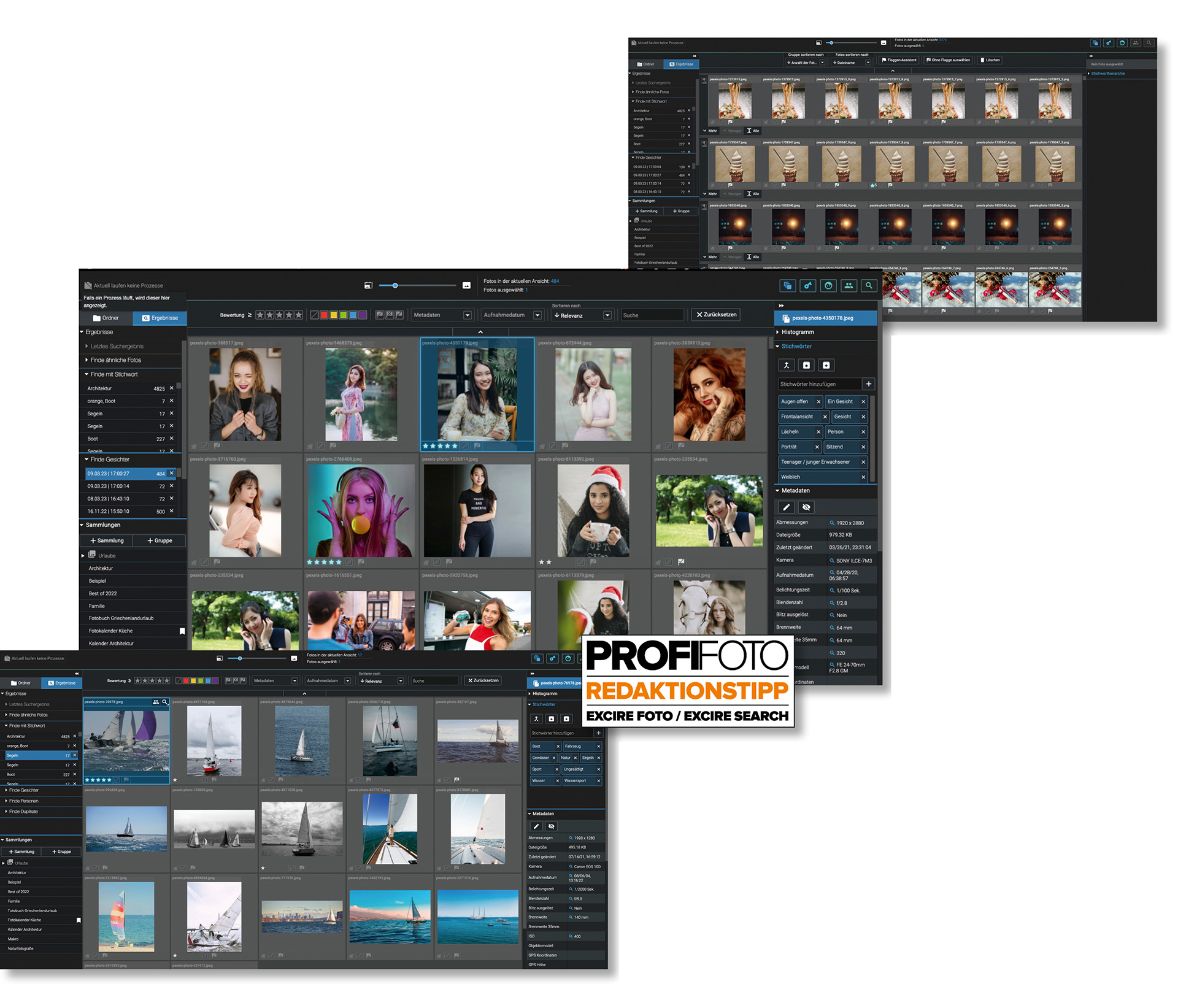Select the Ergebnisse tab in middle window
Viewport: 1178px width, 1008px height.
pyautogui.click(x=160, y=318)
